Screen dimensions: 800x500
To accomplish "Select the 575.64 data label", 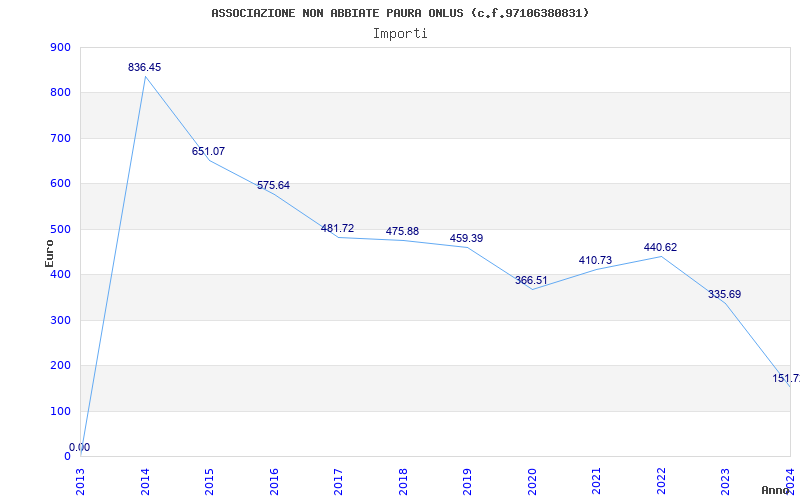I will click(x=273, y=186).
